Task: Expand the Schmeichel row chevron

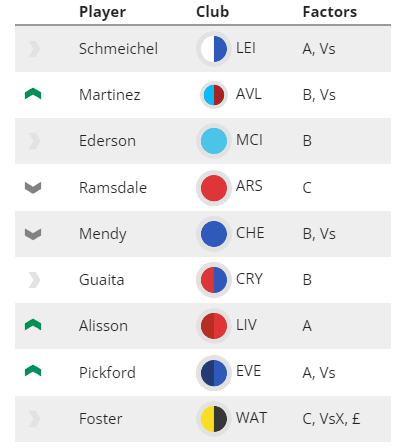Action: pyautogui.click(x=34, y=49)
